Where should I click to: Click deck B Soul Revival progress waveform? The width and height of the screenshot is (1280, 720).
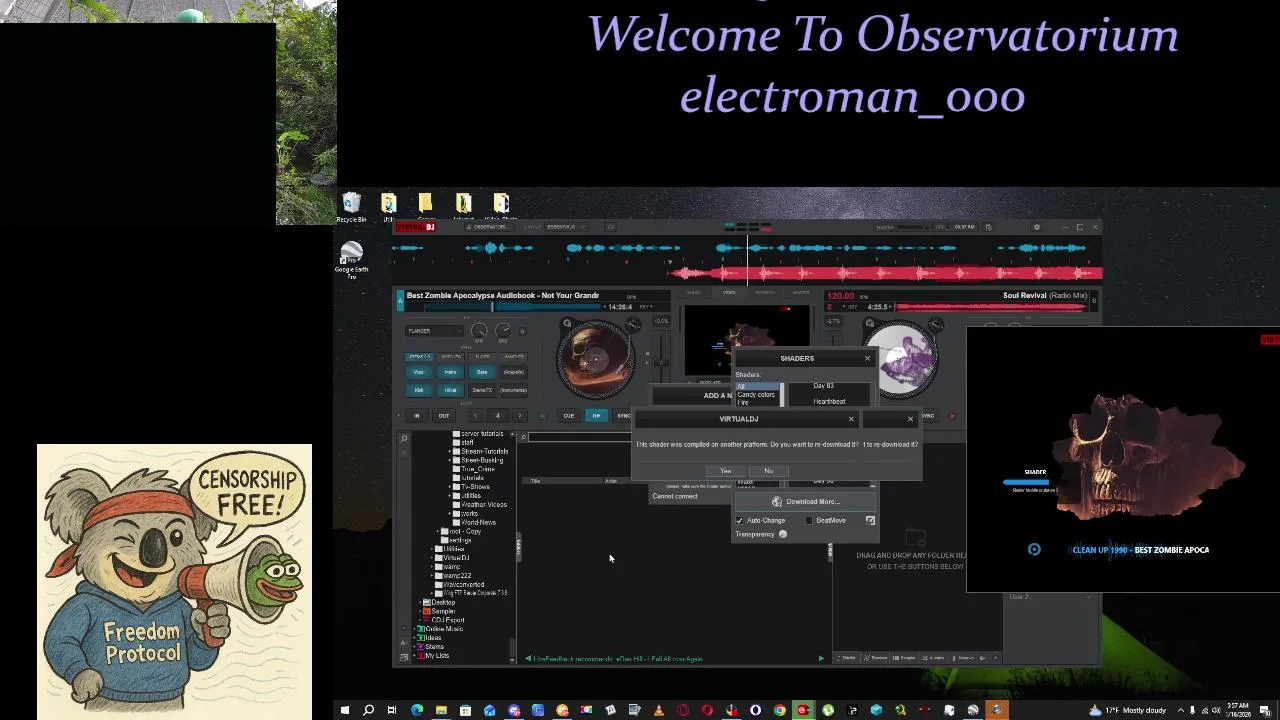click(x=990, y=307)
